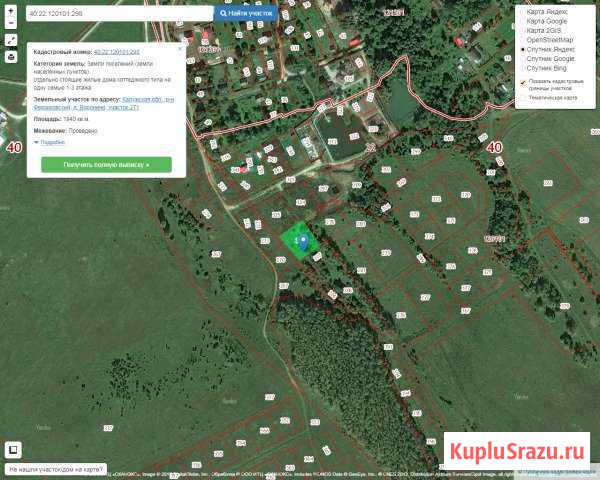Click the blue location marker on the plot
The height and width of the screenshot is (480, 600).
tap(302, 241)
